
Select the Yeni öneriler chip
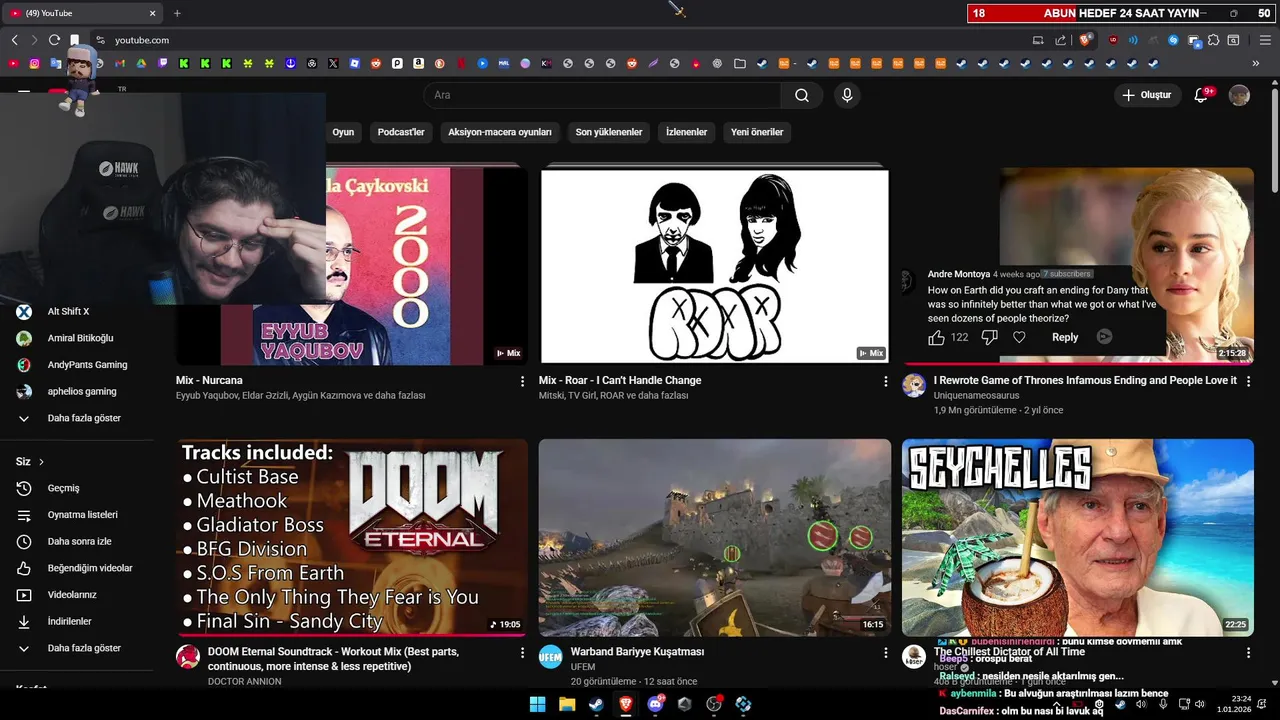tap(757, 132)
